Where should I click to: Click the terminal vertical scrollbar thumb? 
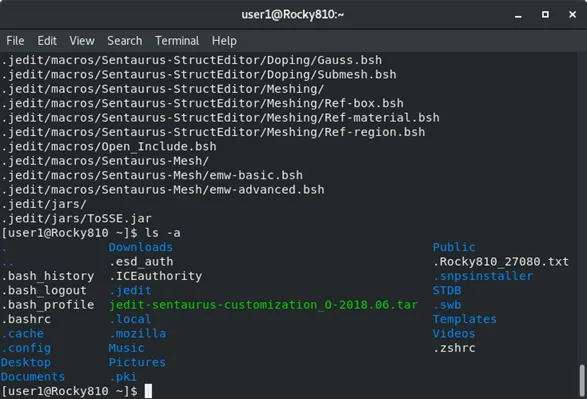point(582,380)
